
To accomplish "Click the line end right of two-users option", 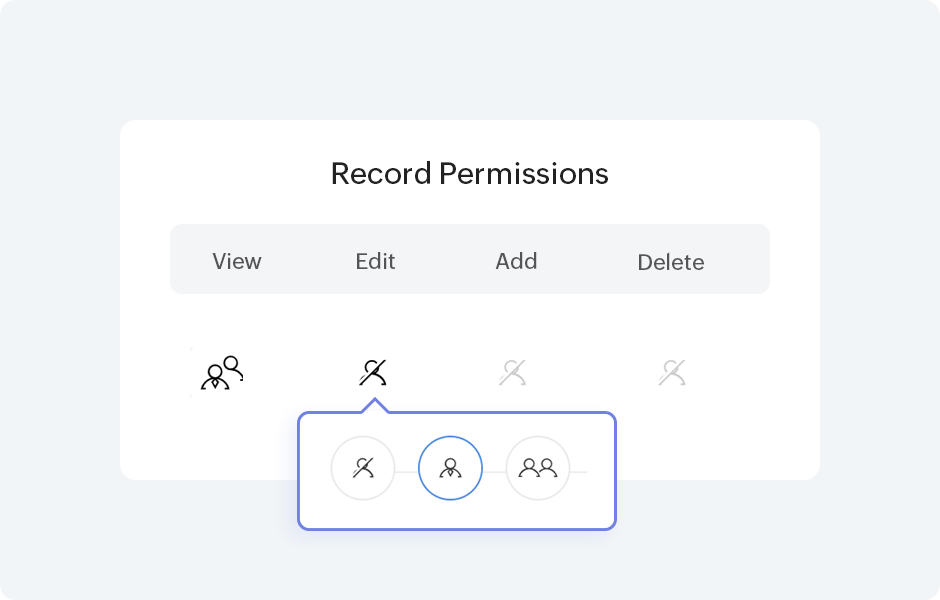I will 579,469.
